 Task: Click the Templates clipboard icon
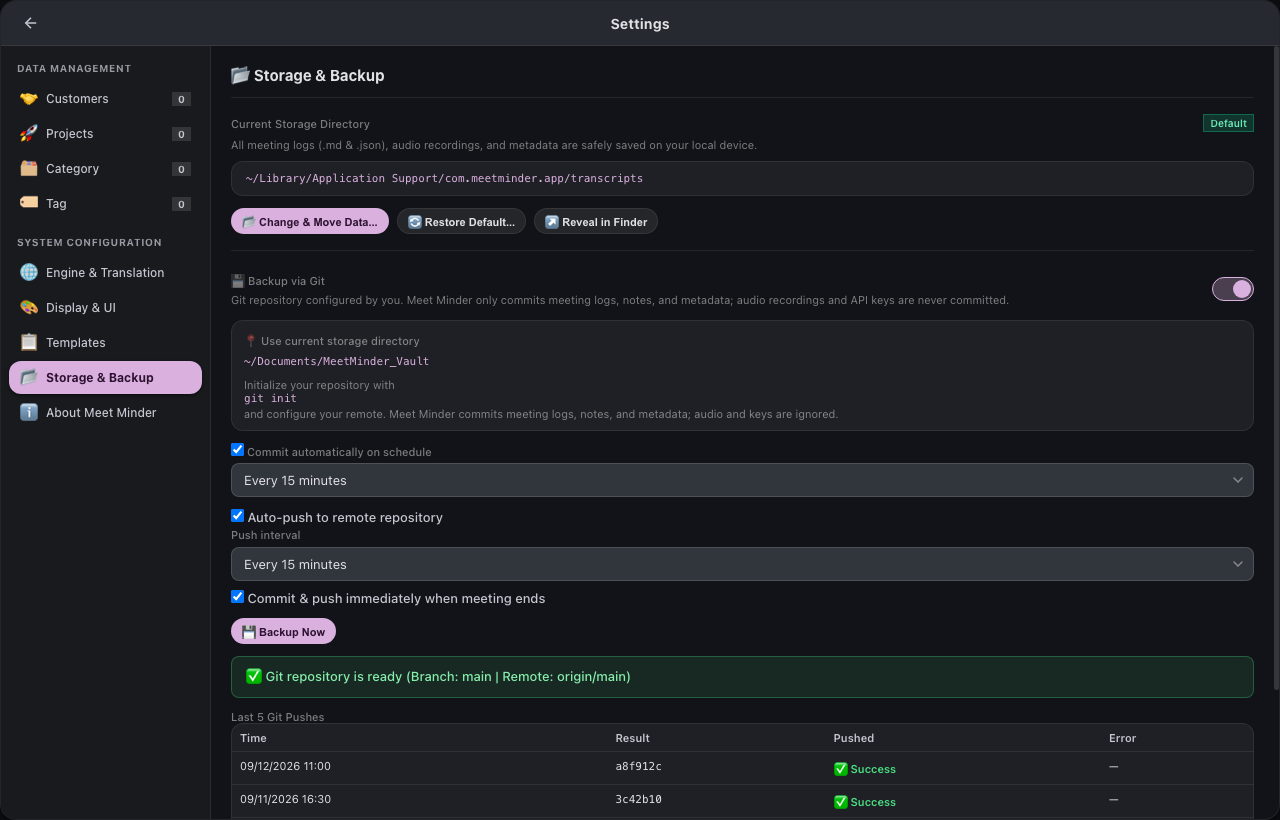click(x=29, y=343)
